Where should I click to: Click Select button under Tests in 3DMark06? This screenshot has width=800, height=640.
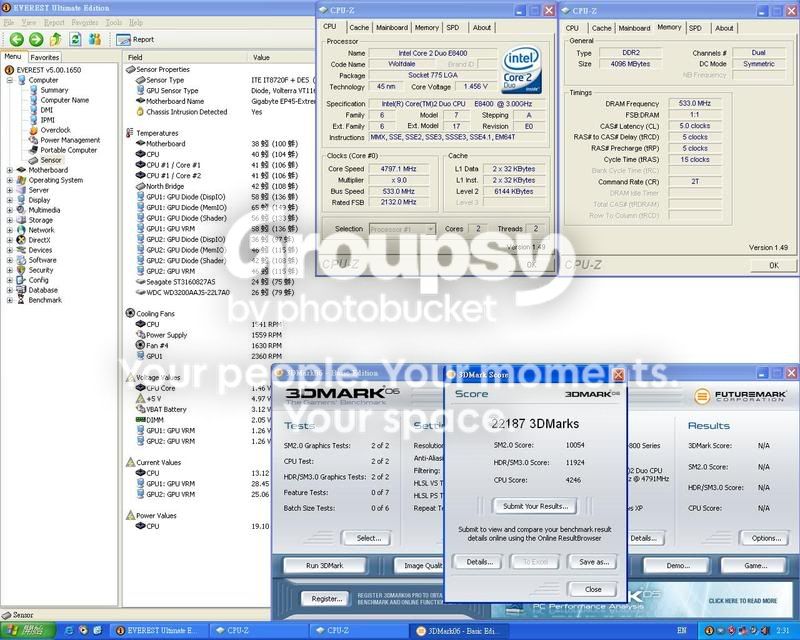click(x=368, y=538)
